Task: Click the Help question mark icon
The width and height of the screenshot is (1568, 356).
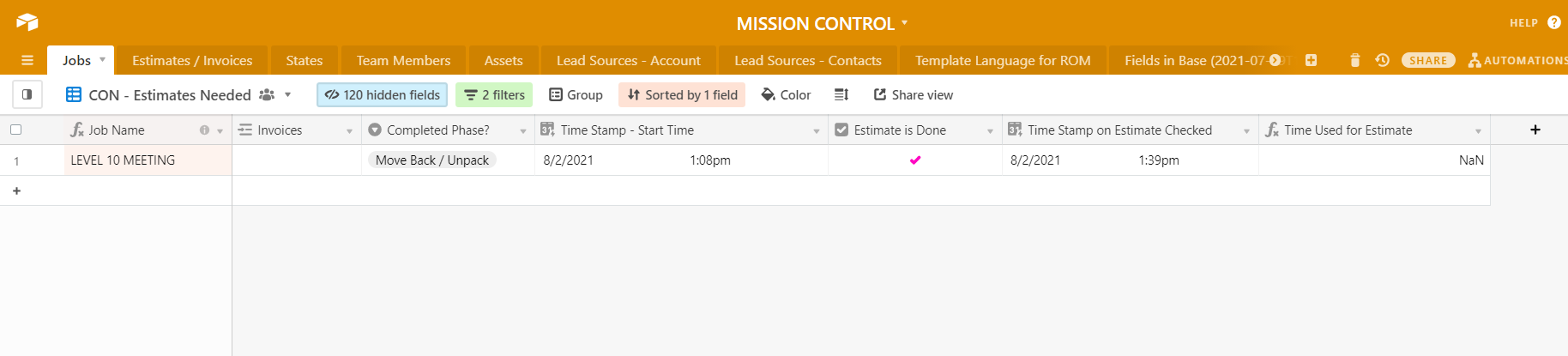Action: (1554, 22)
